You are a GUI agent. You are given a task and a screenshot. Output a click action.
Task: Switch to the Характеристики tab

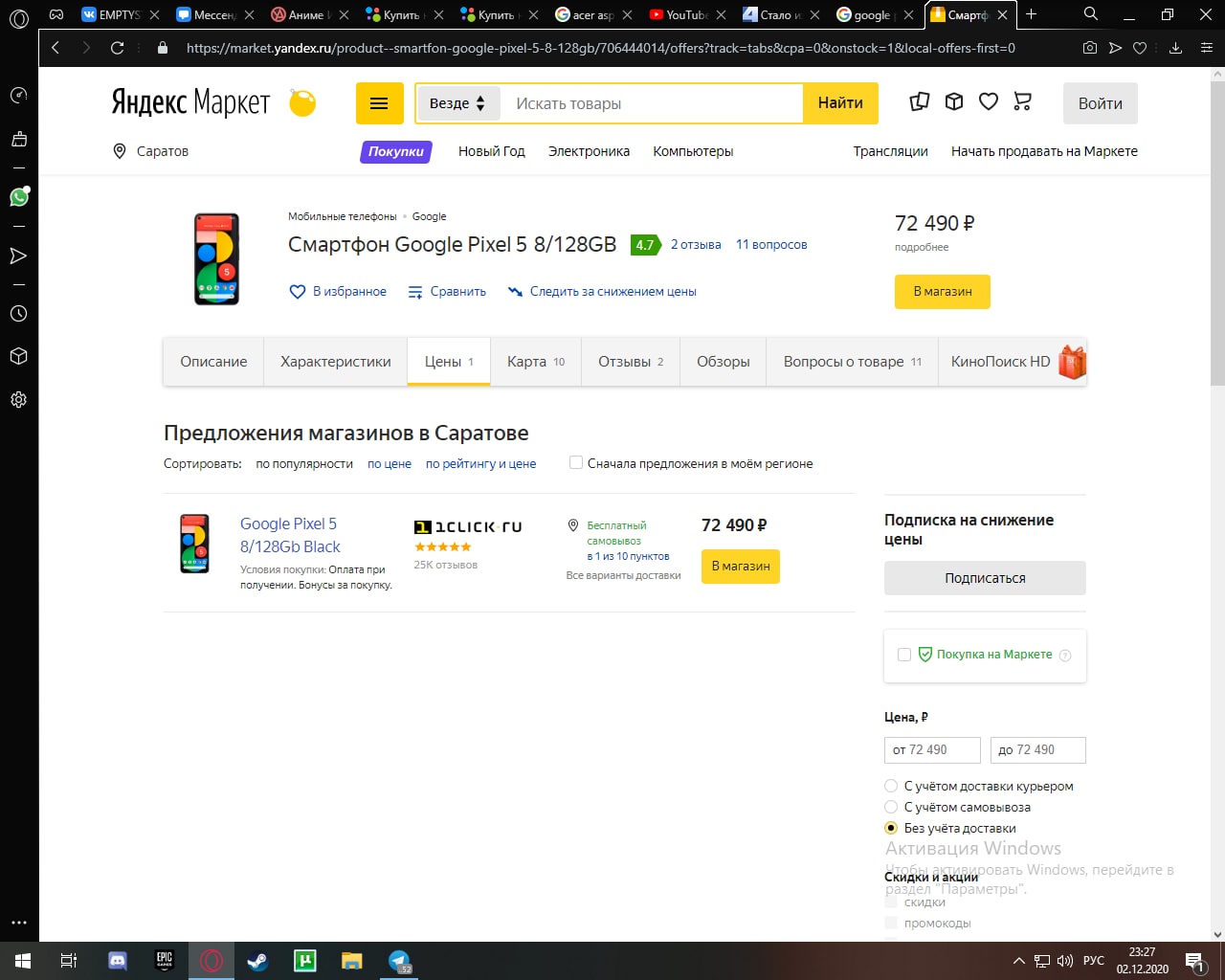click(336, 362)
